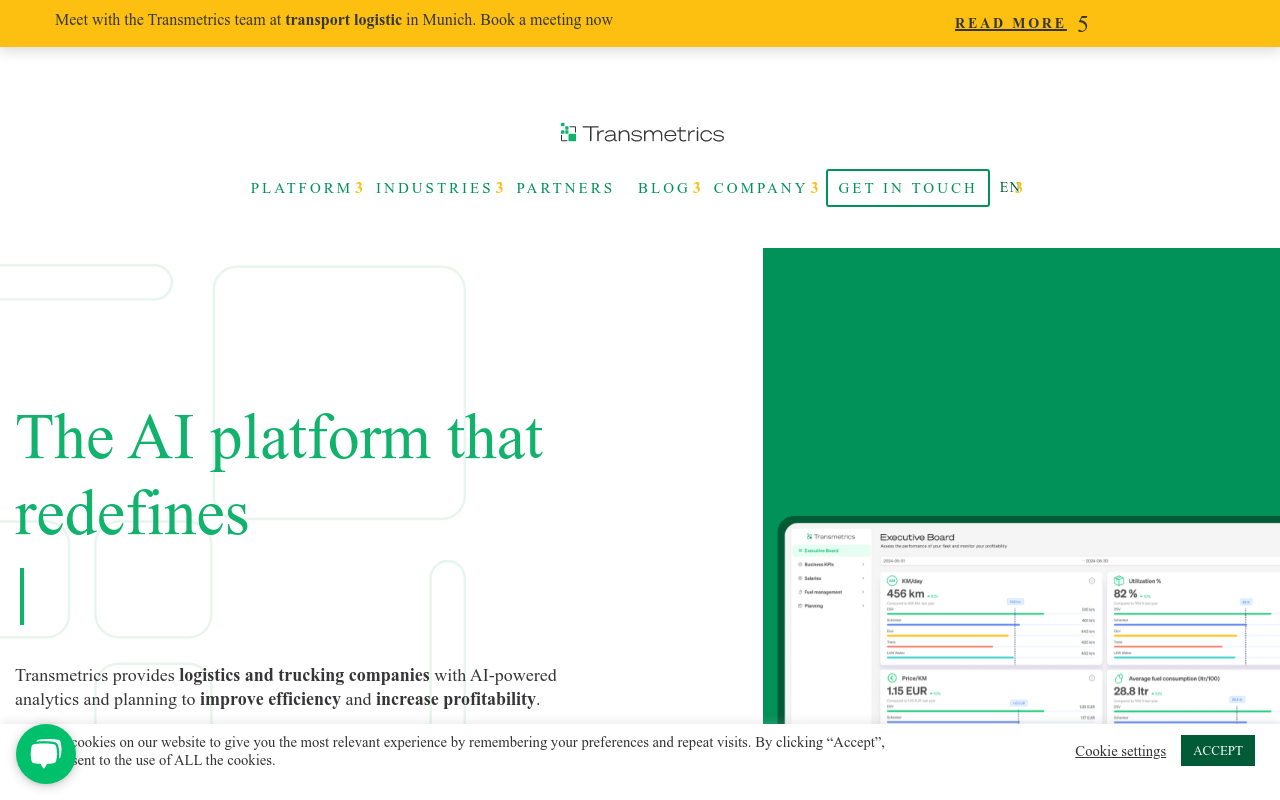The height and width of the screenshot is (800, 1280).
Task: Click the Executive Board dashboard preview image
Action: tap(1029, 620)
